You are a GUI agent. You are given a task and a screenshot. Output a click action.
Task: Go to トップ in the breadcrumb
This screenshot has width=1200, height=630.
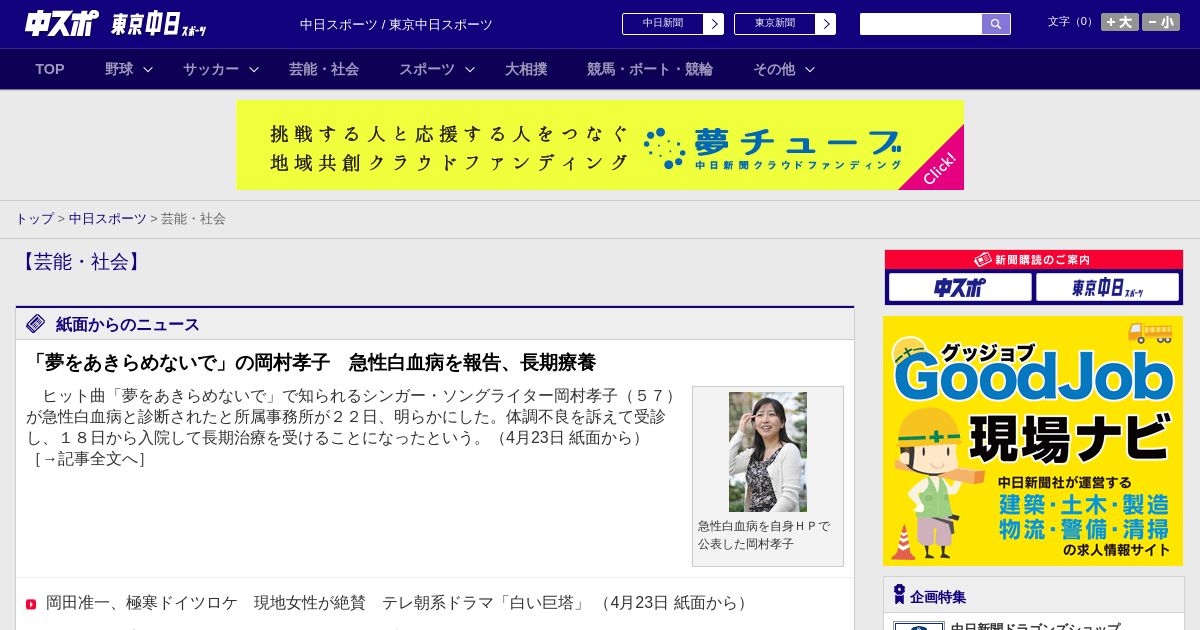pyautogui.click(x=34, y=218)
